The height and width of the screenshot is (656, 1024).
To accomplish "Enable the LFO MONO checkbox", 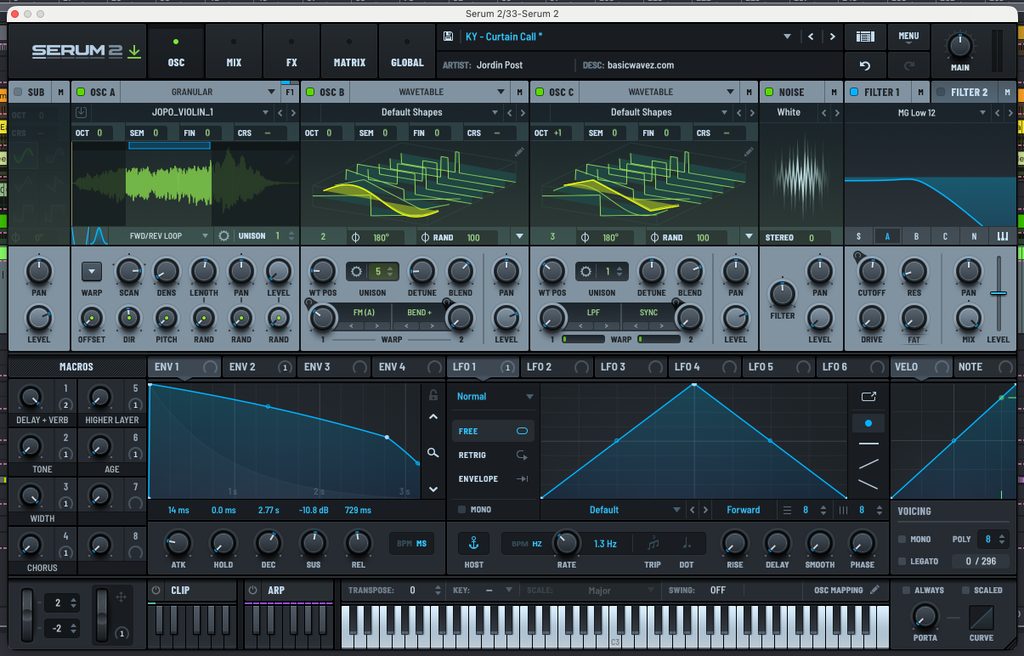I will click(x=462, y=509).
